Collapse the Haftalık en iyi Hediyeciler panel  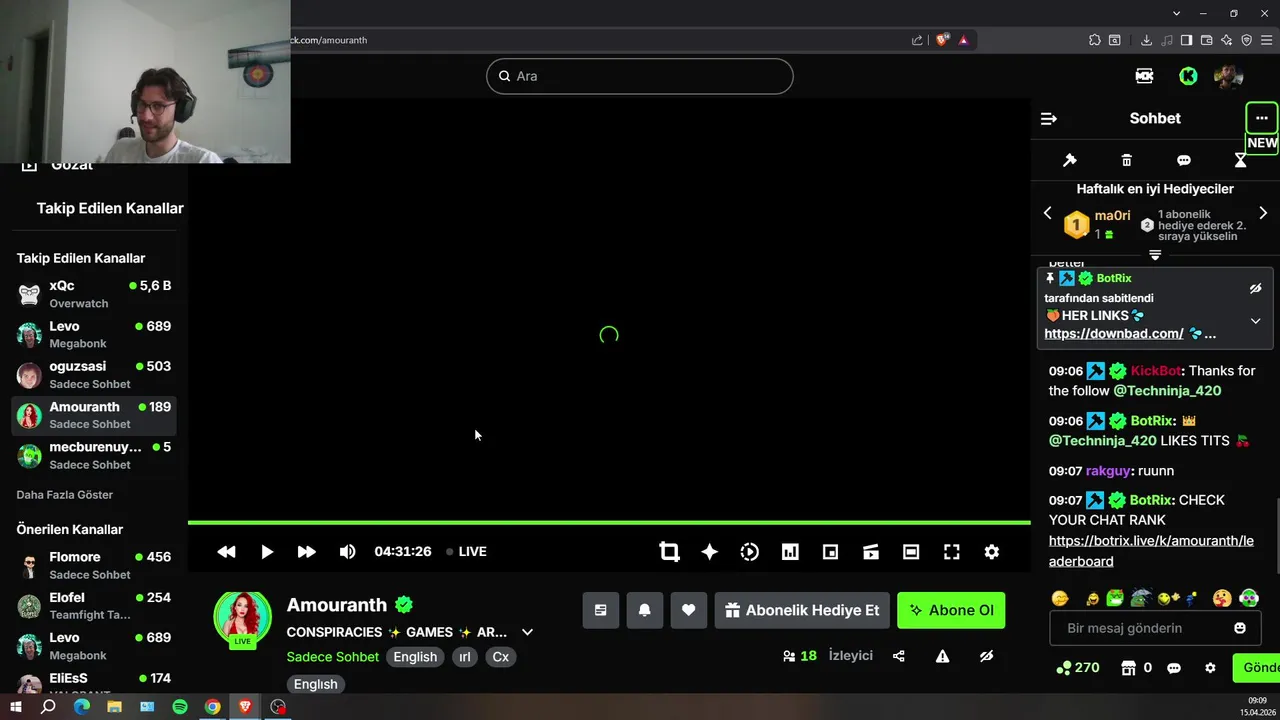point(1155,255)
